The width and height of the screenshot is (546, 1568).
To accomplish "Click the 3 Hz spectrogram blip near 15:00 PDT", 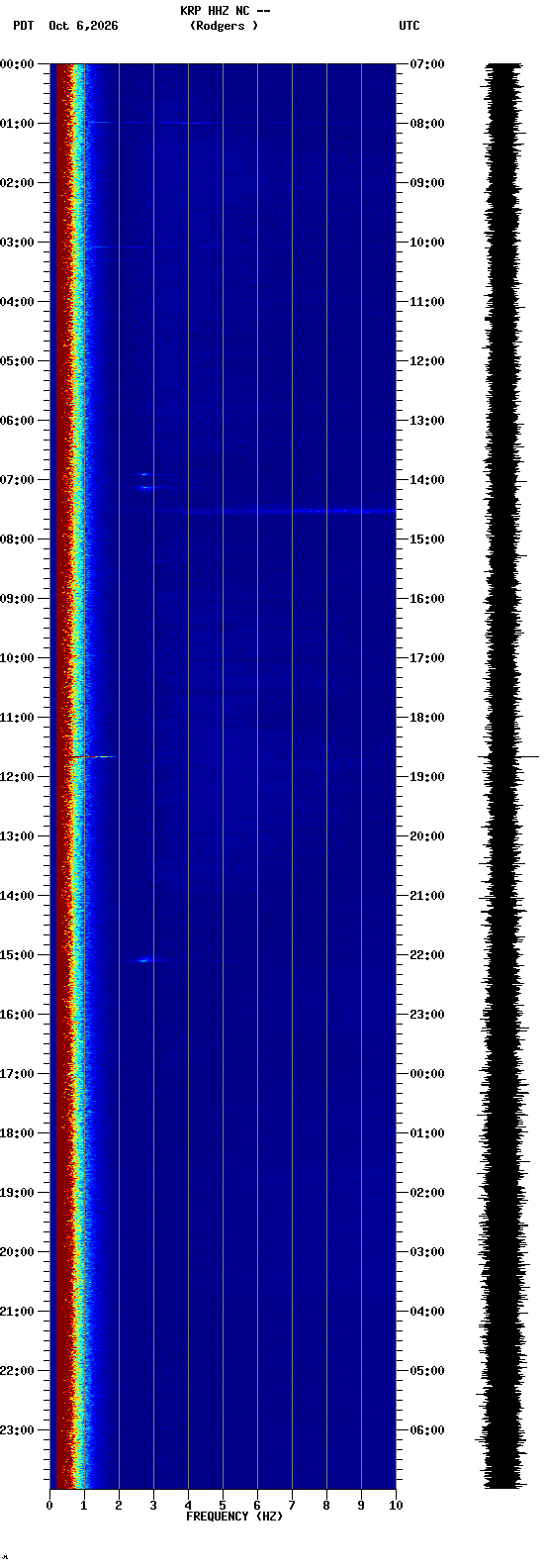I will [x=144, y=960].
